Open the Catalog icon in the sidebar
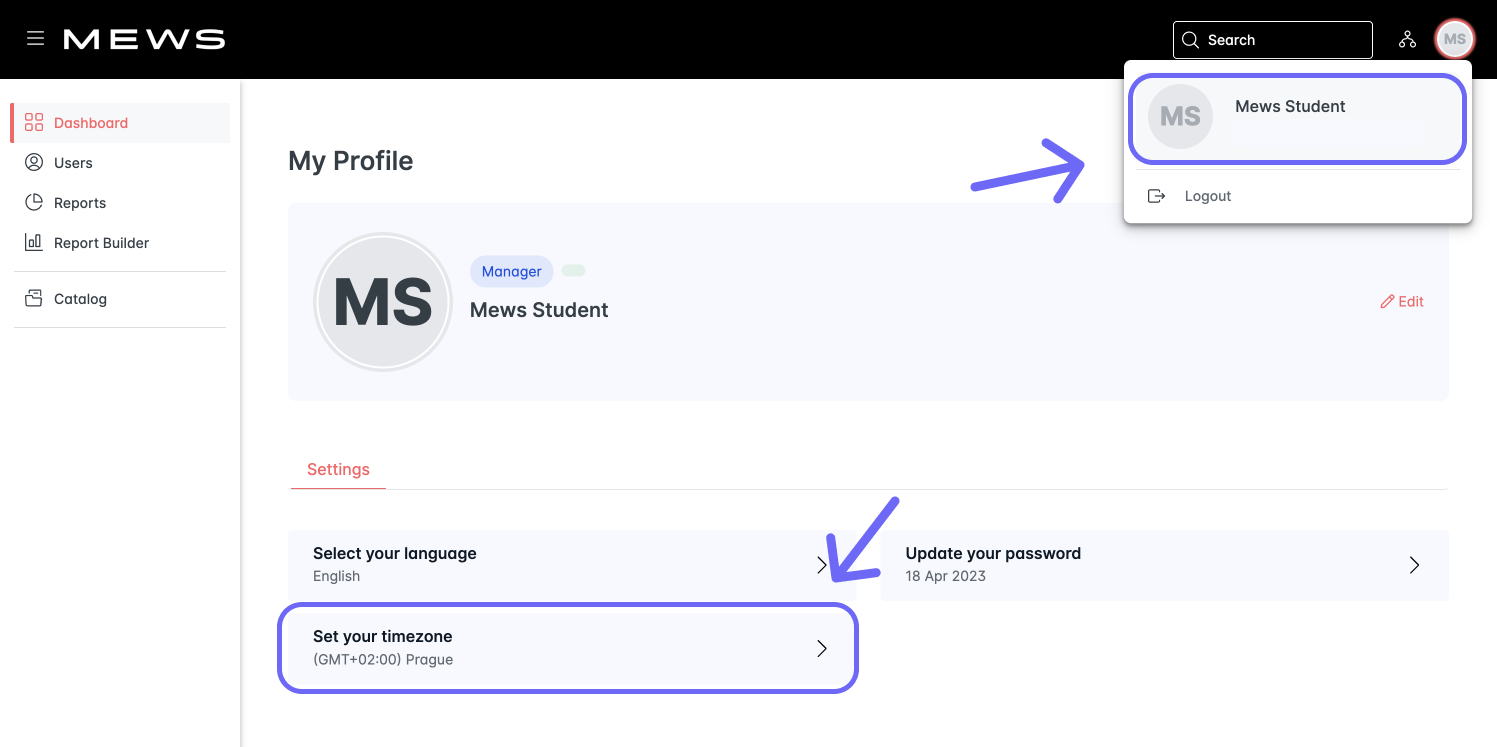The image size is (1497, 747). pos(33,298)
